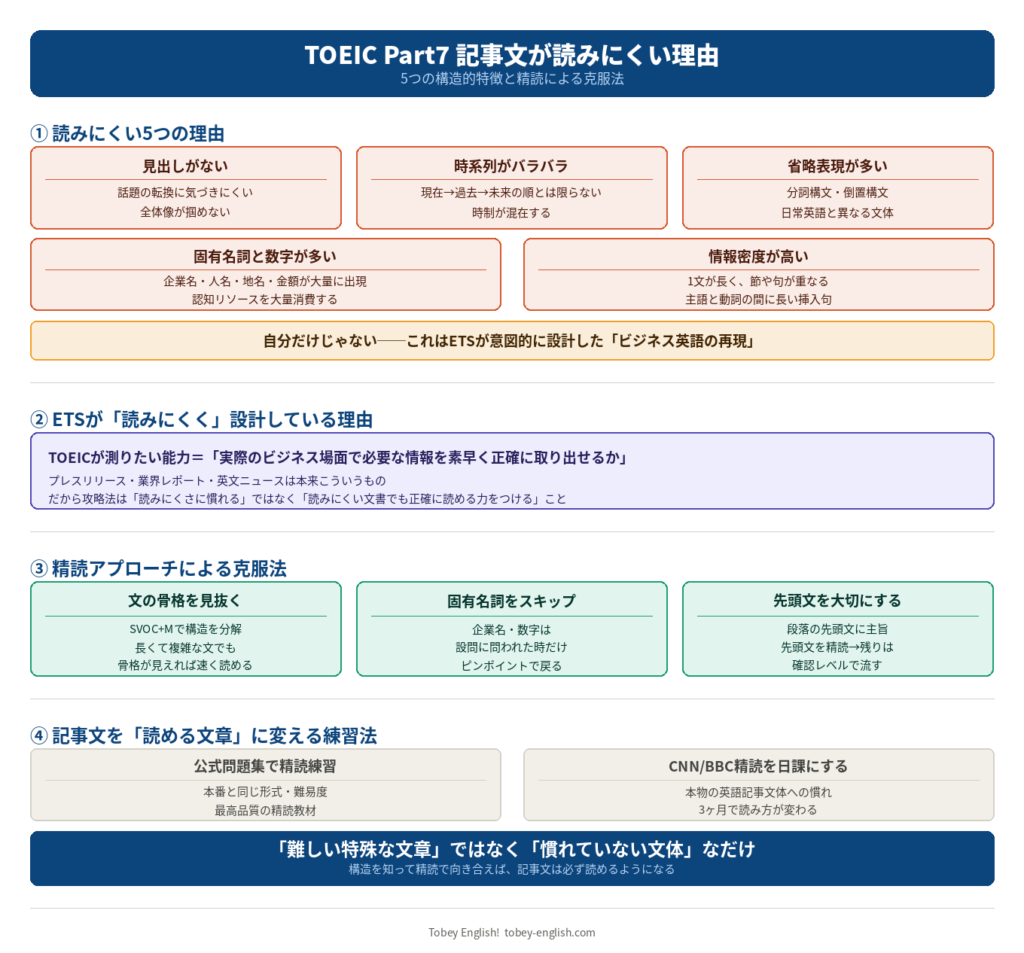
Task: Click text '日常英語と異なる文体'
Action: click(838, 213)
